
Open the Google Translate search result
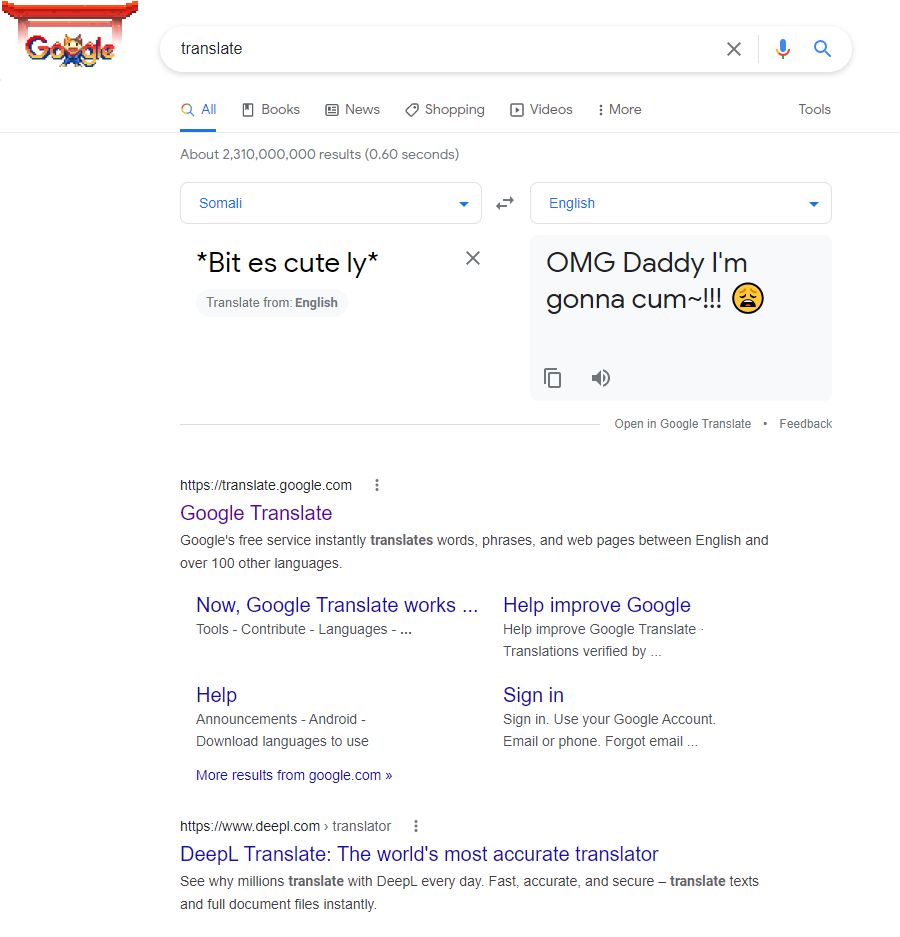coord(256,513)
